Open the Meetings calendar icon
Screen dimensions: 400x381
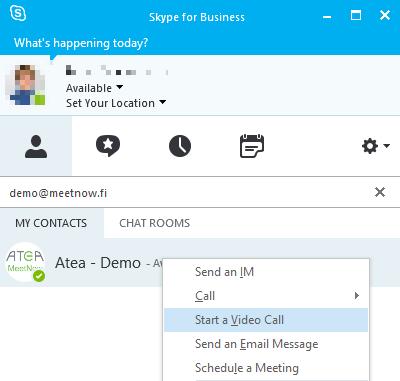click(x=252, y=146)
